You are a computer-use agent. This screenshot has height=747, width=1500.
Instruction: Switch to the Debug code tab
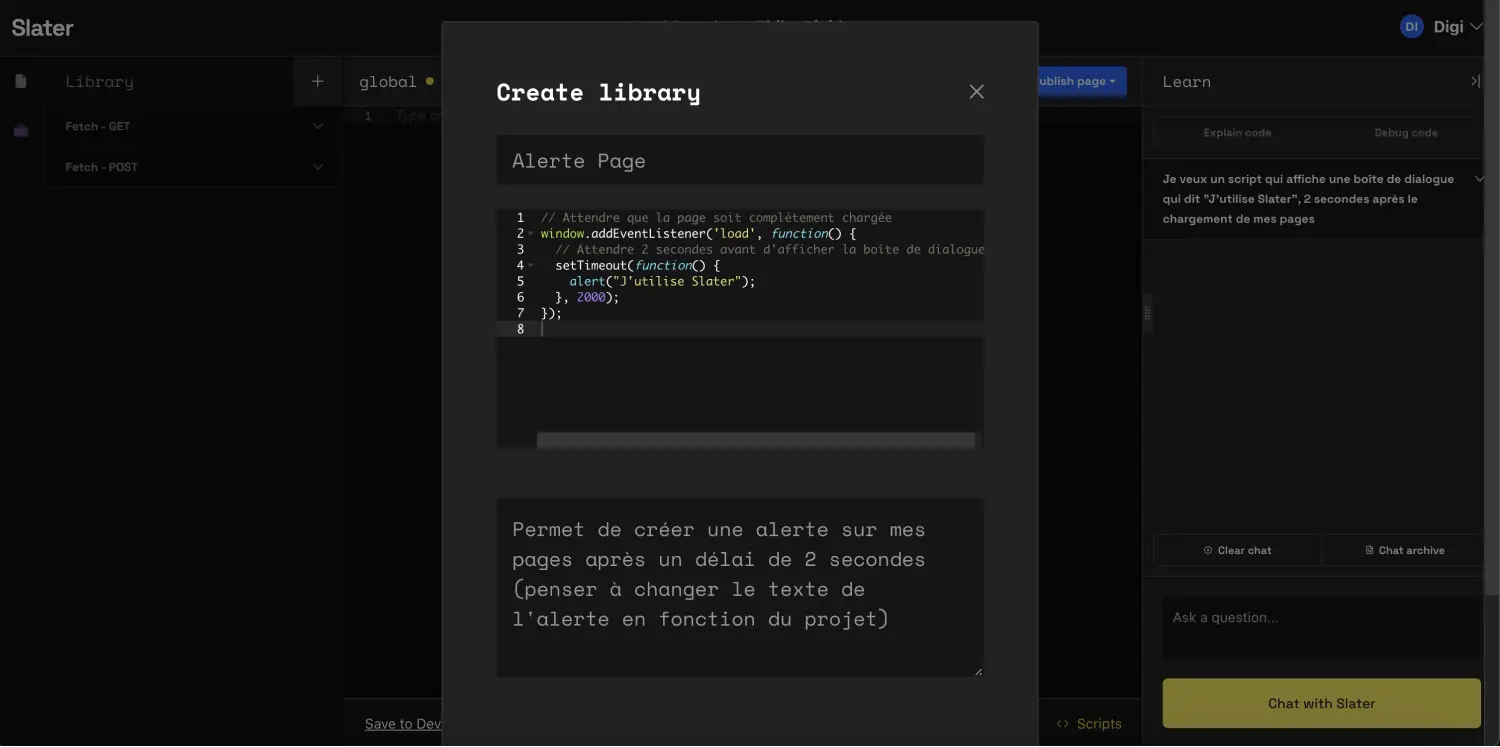(1406, 131)
